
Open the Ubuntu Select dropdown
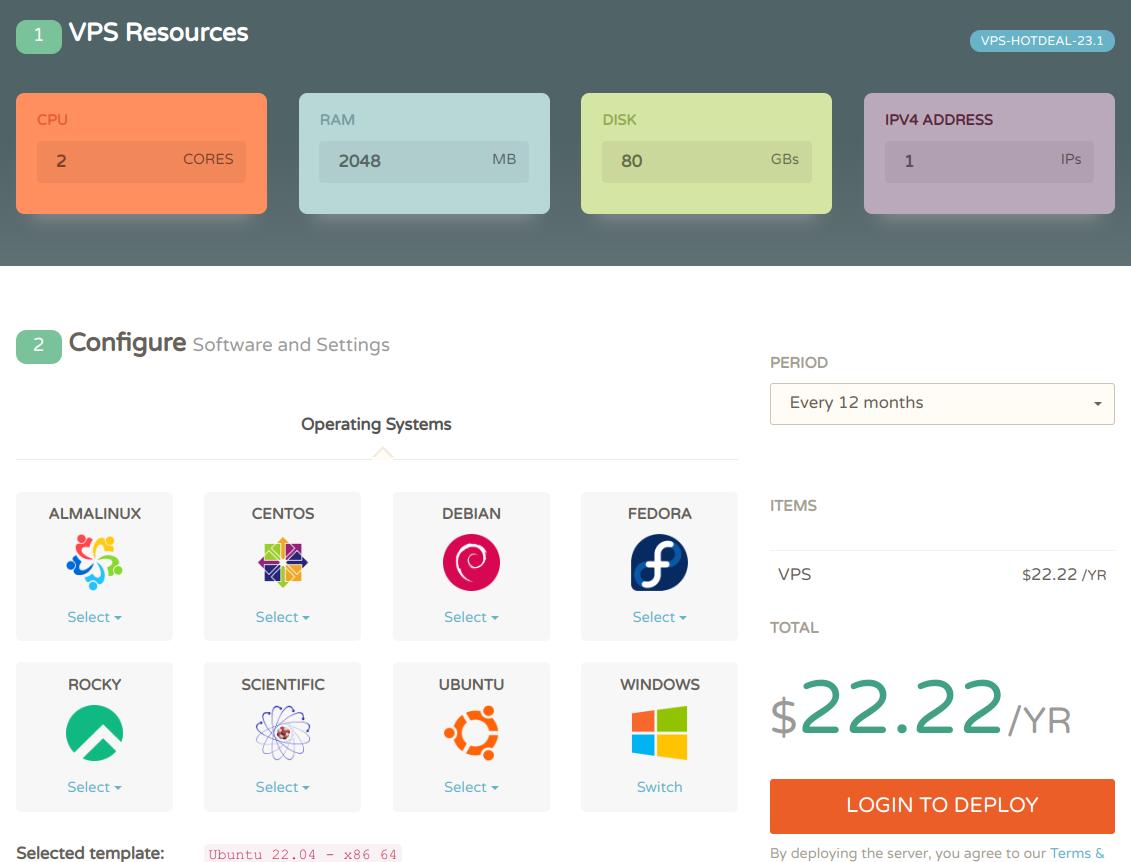coord(471,787)
